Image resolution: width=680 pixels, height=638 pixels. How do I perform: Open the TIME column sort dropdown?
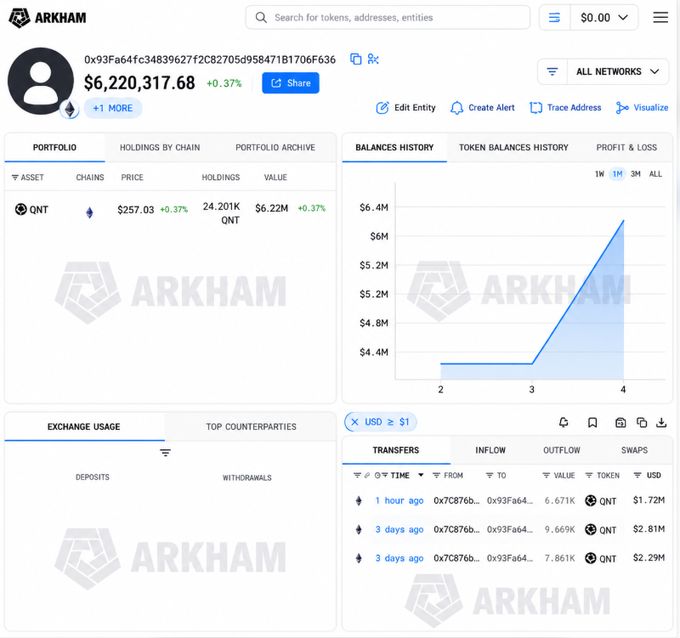click(x=420, y=475)
